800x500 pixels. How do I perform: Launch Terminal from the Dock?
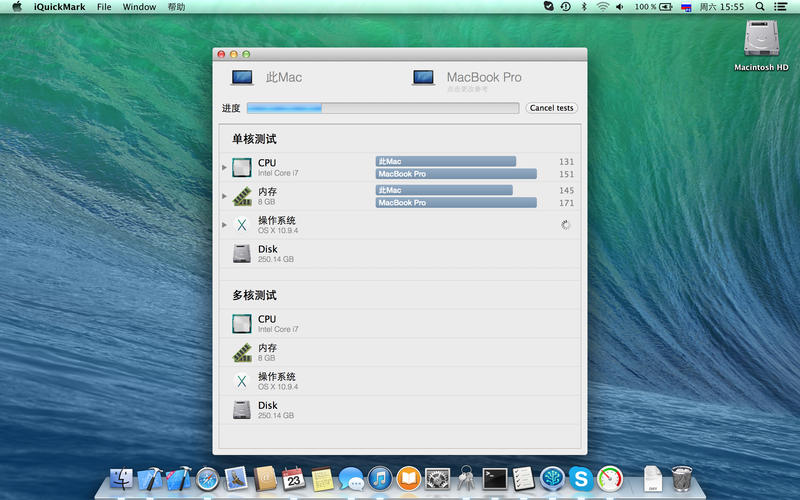coord(495,479)
